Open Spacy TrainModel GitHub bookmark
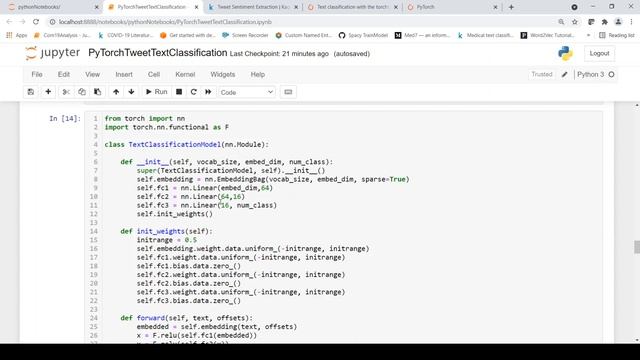The width and height of the screenshot is (640, 360). pyautogui.click(x=363, y=36)
